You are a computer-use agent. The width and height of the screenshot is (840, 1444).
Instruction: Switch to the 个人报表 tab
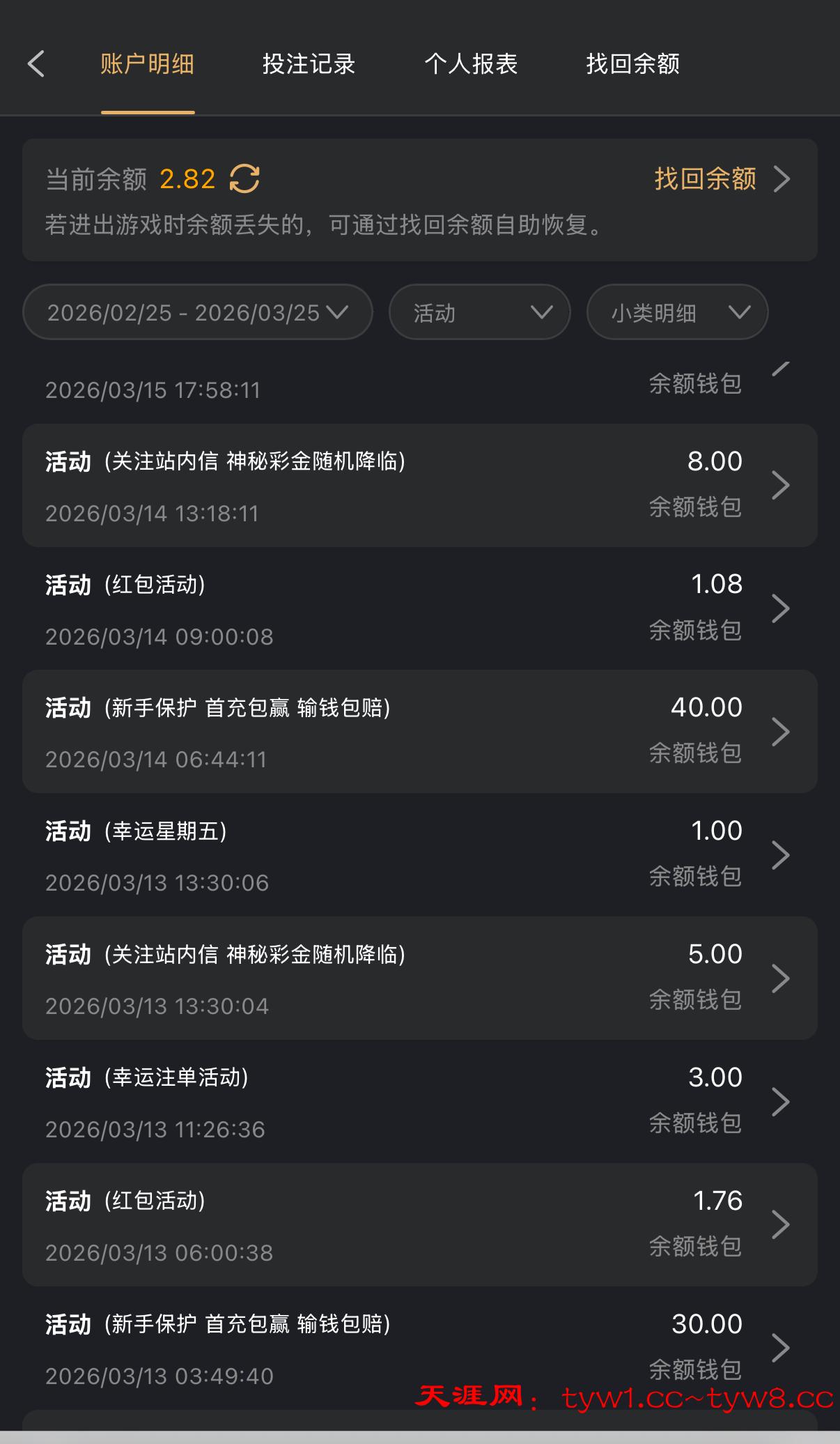(471, 64)
